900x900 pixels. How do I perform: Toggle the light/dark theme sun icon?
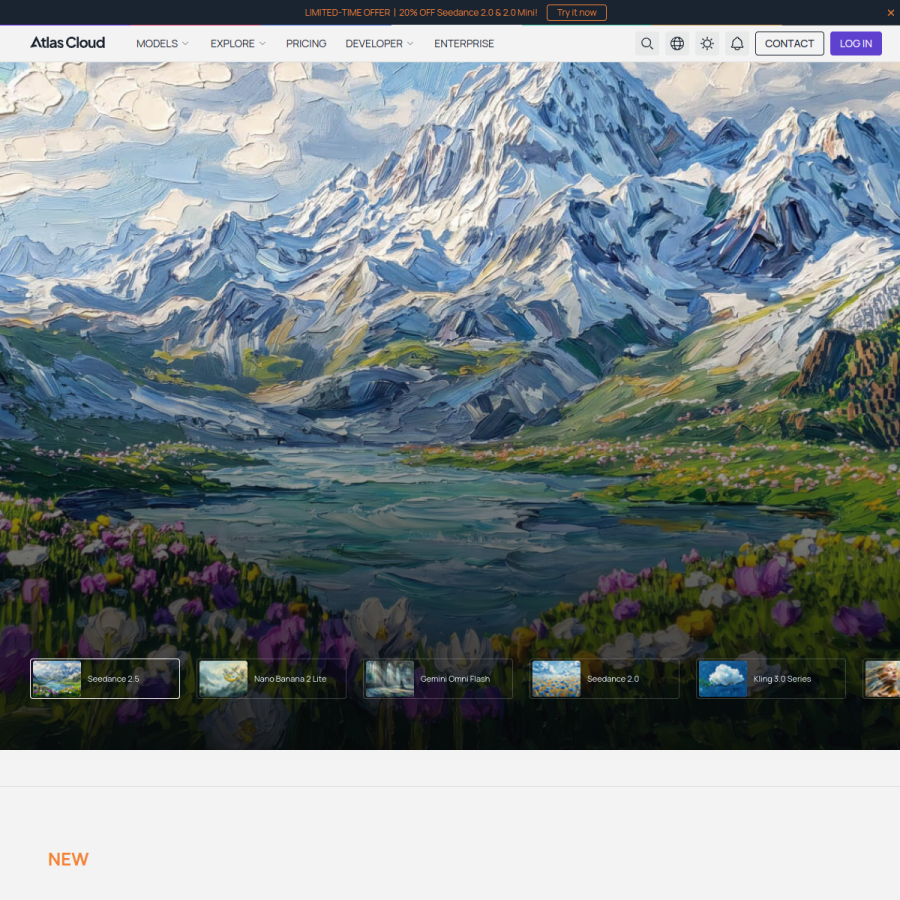[x=707, y=44]
